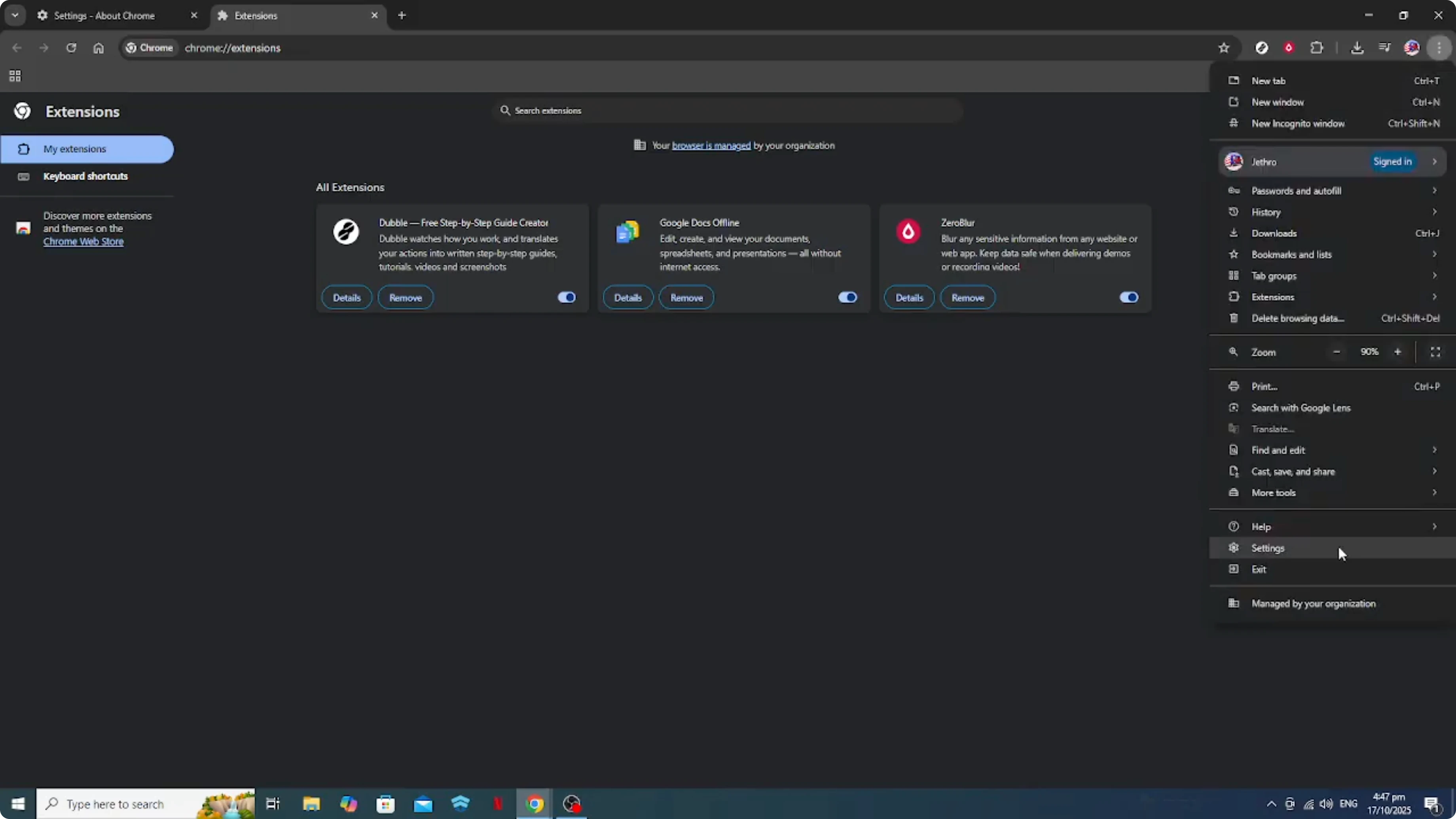Expand the History submenu
1456x819 pixels.
click(1333, 212)
